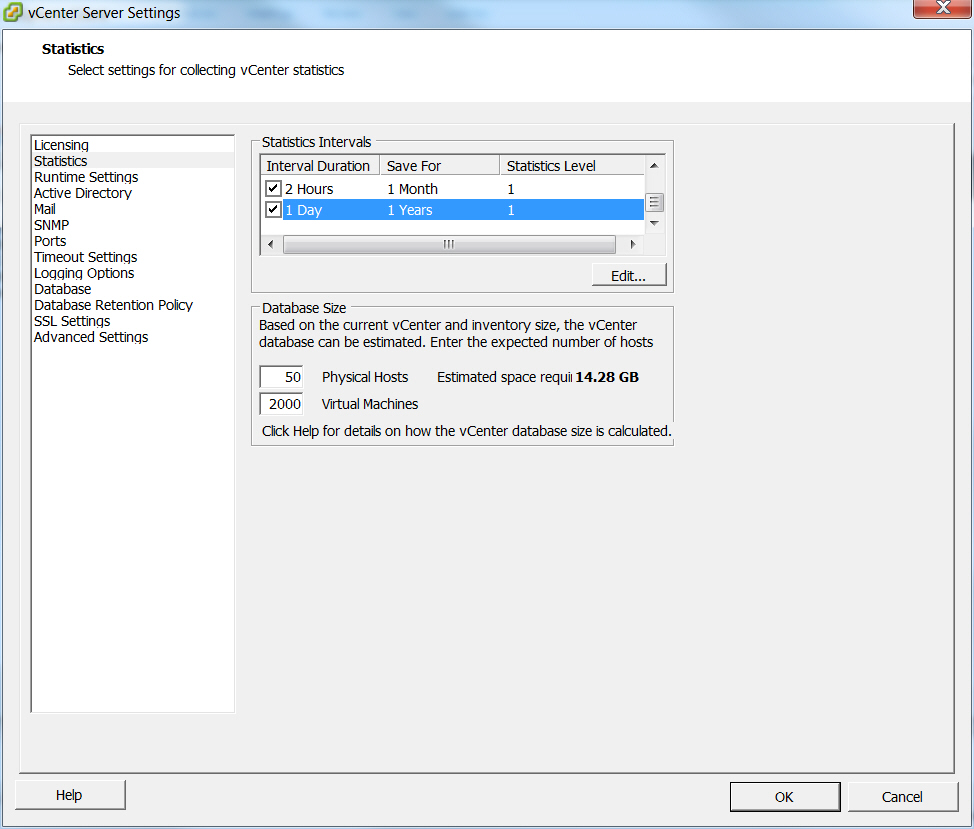Go to SSL Settings page
The height and width of the screenshot is (829, 974).
[72, 321]
